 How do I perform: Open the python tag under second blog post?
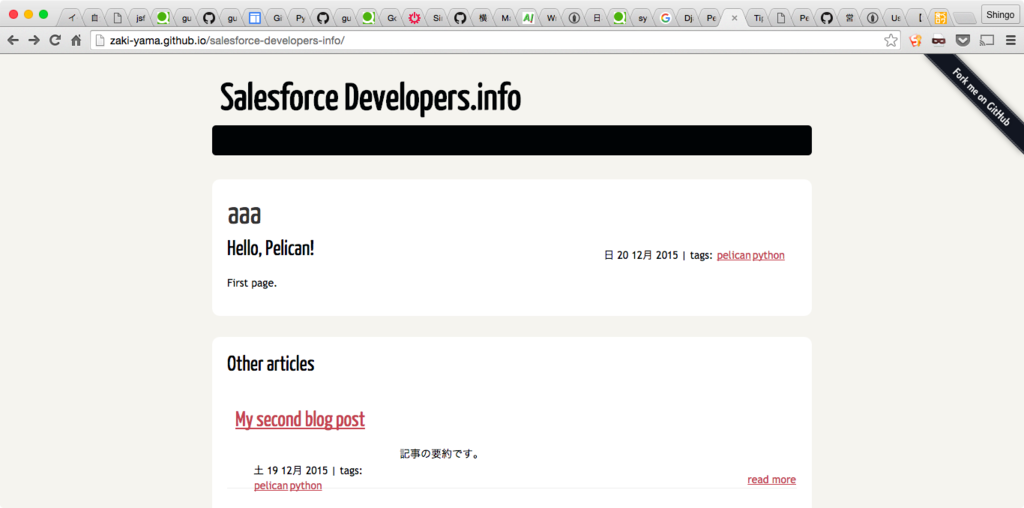click(x=306, y=486)
